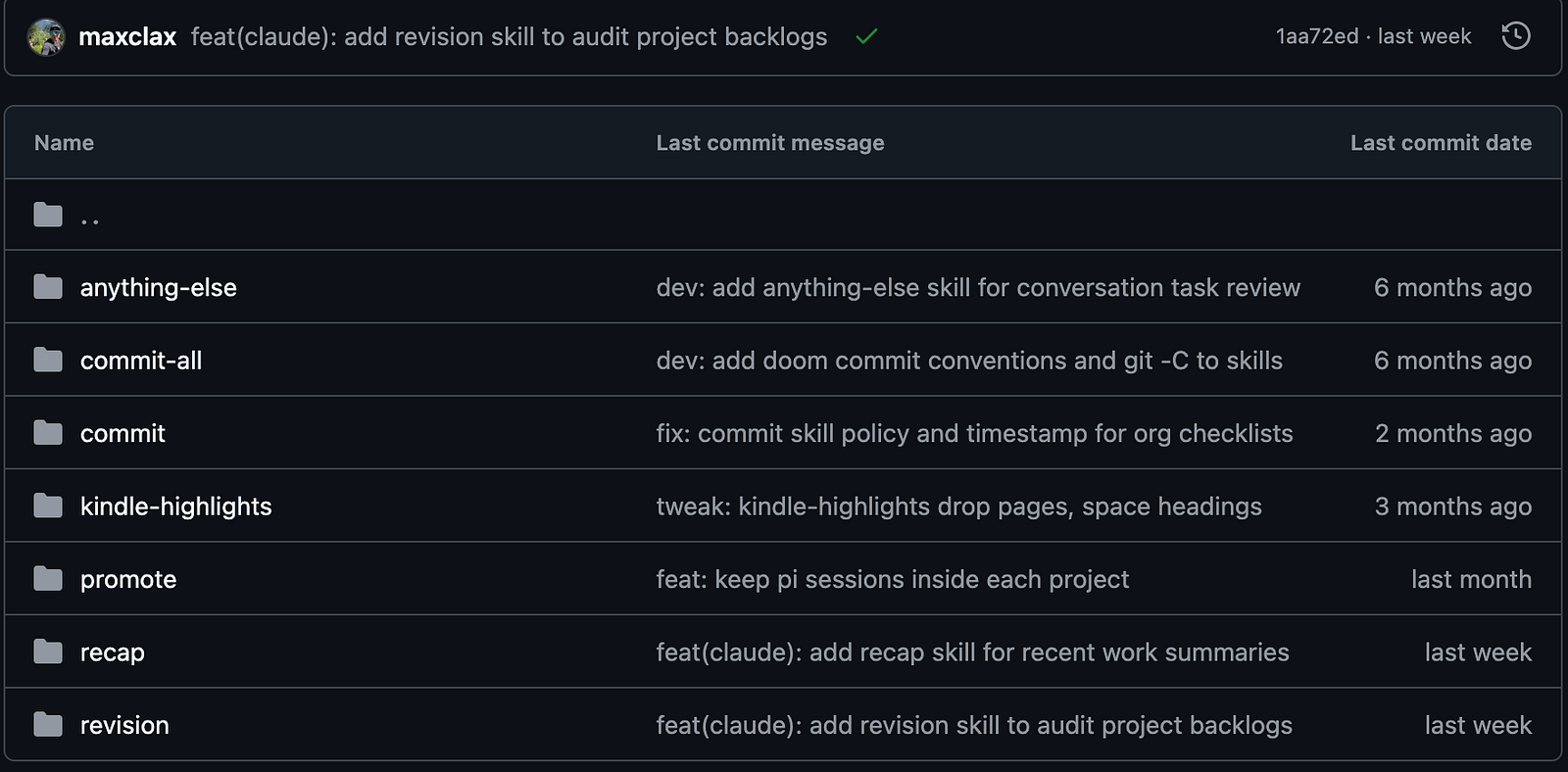Click '2 months ago' in the commit row
1568x772 pixels.
click(1453, 433)
